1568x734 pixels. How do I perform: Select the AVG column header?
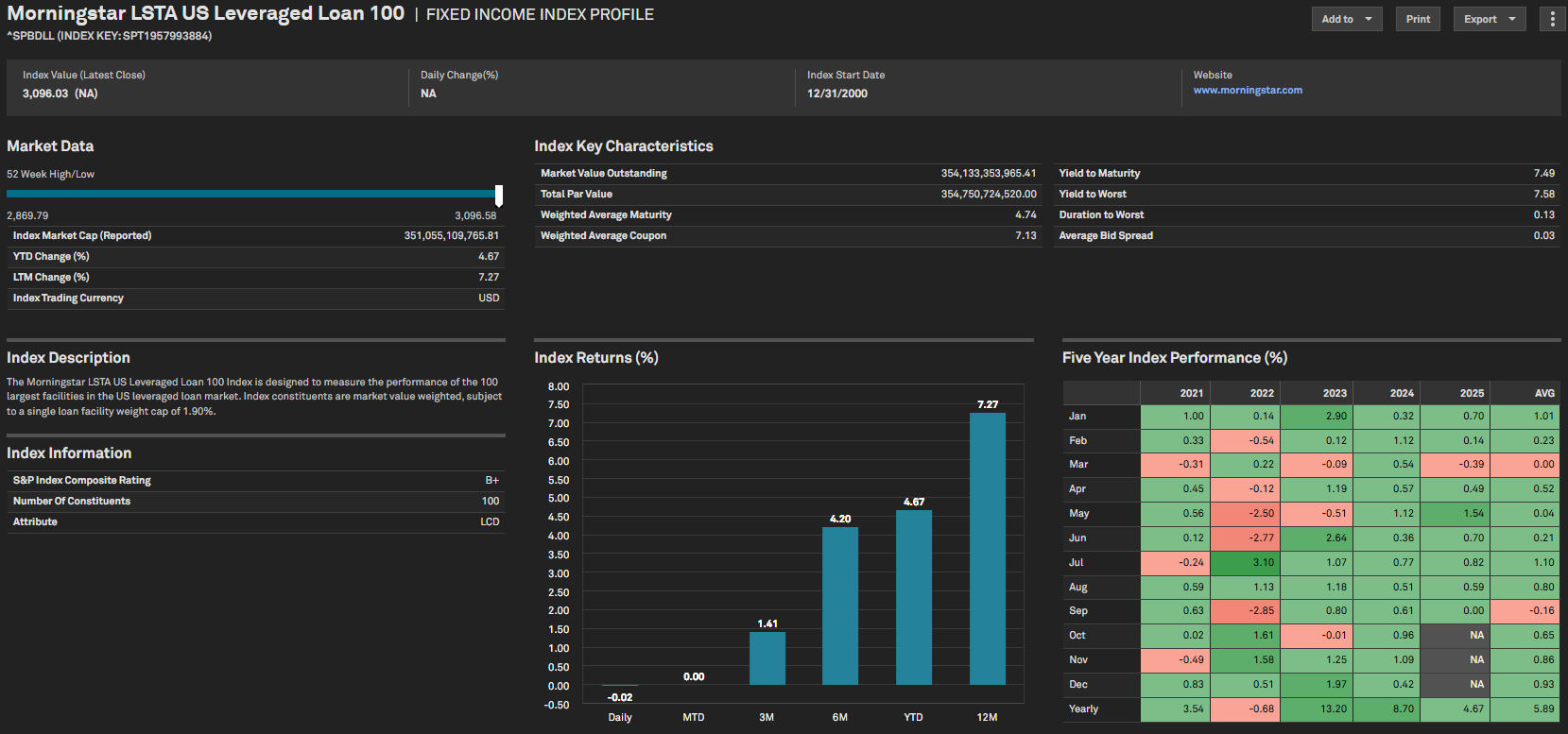pos(1525,393)
